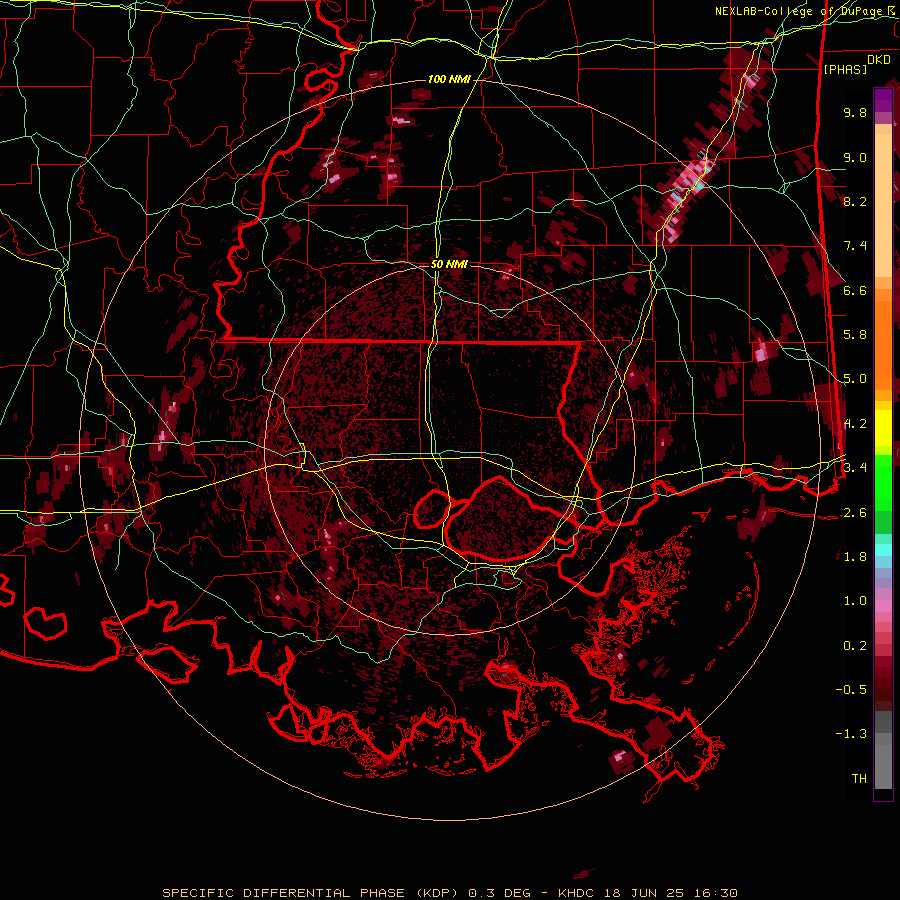Click the 9.8 value on the color scale
The image size is (900, 900).
click(855, 112)
